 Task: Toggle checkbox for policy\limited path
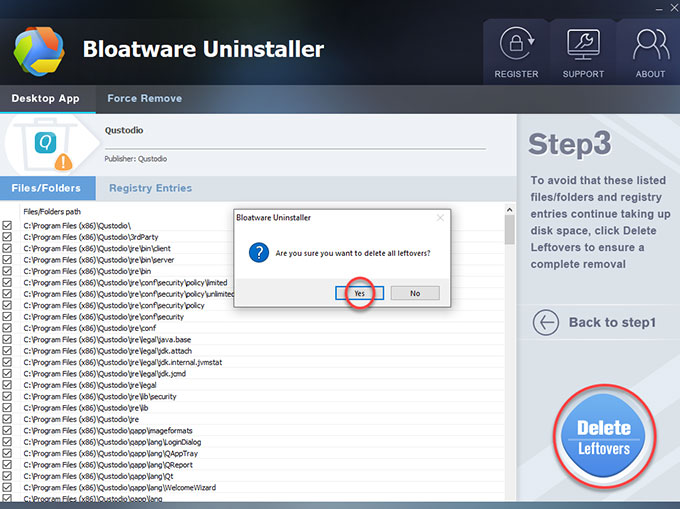7,282
